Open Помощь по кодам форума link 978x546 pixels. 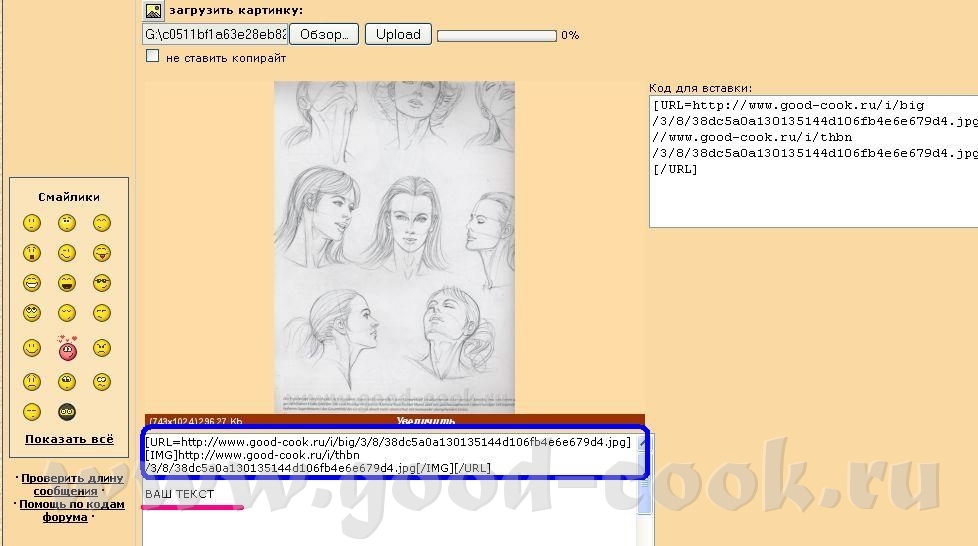coord(72,510)
